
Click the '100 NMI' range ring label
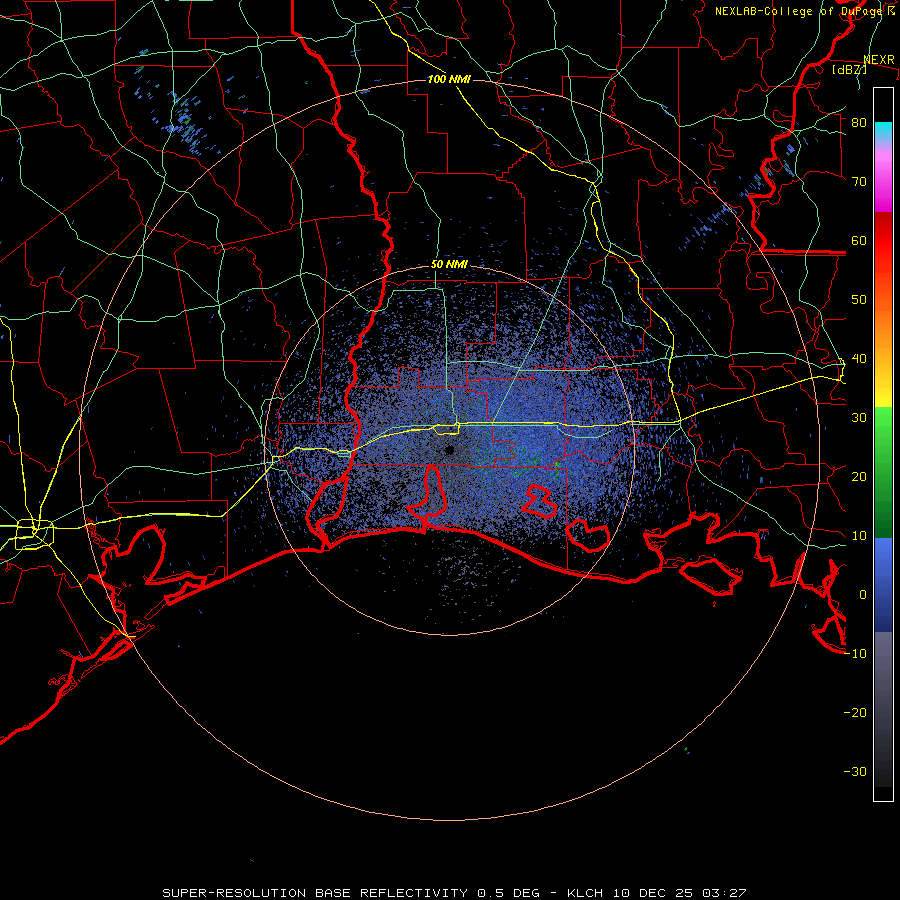coord(449,79)
